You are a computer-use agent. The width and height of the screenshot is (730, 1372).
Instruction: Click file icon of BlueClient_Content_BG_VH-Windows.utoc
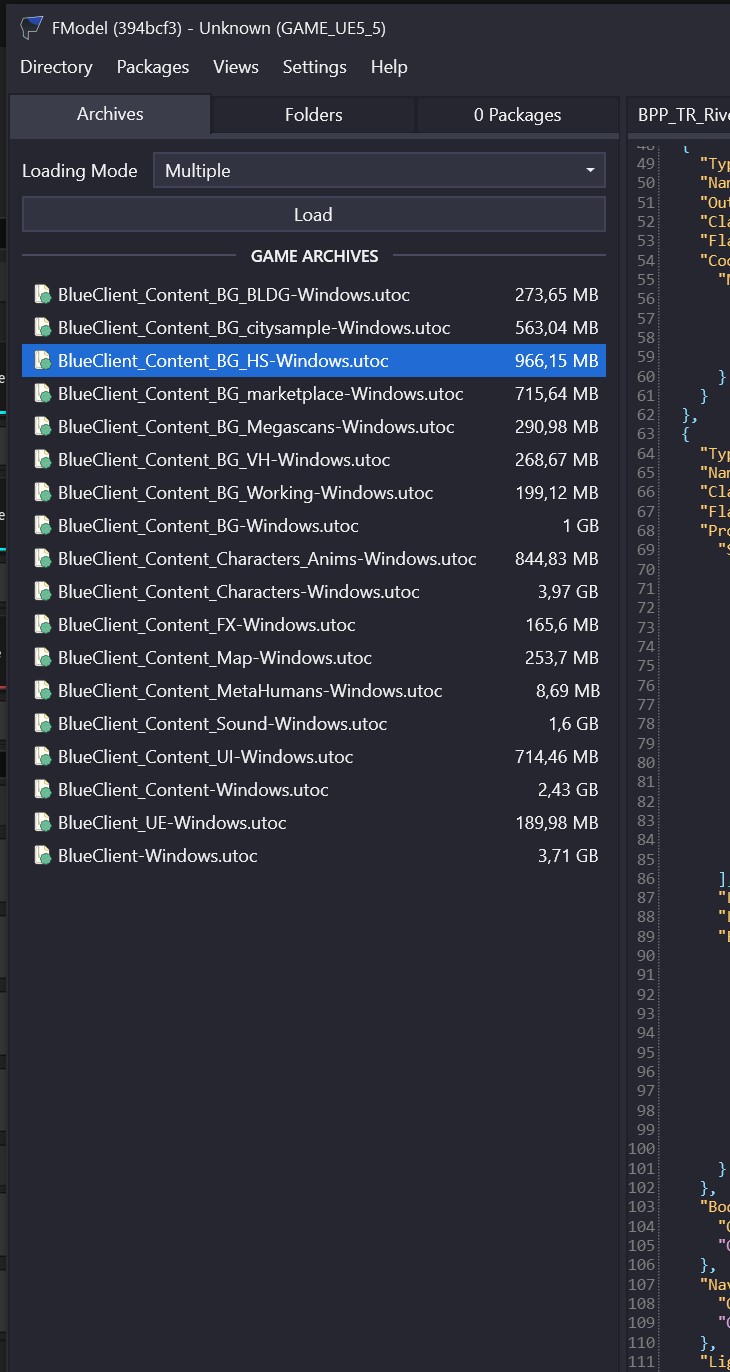[x=42, y=460]
